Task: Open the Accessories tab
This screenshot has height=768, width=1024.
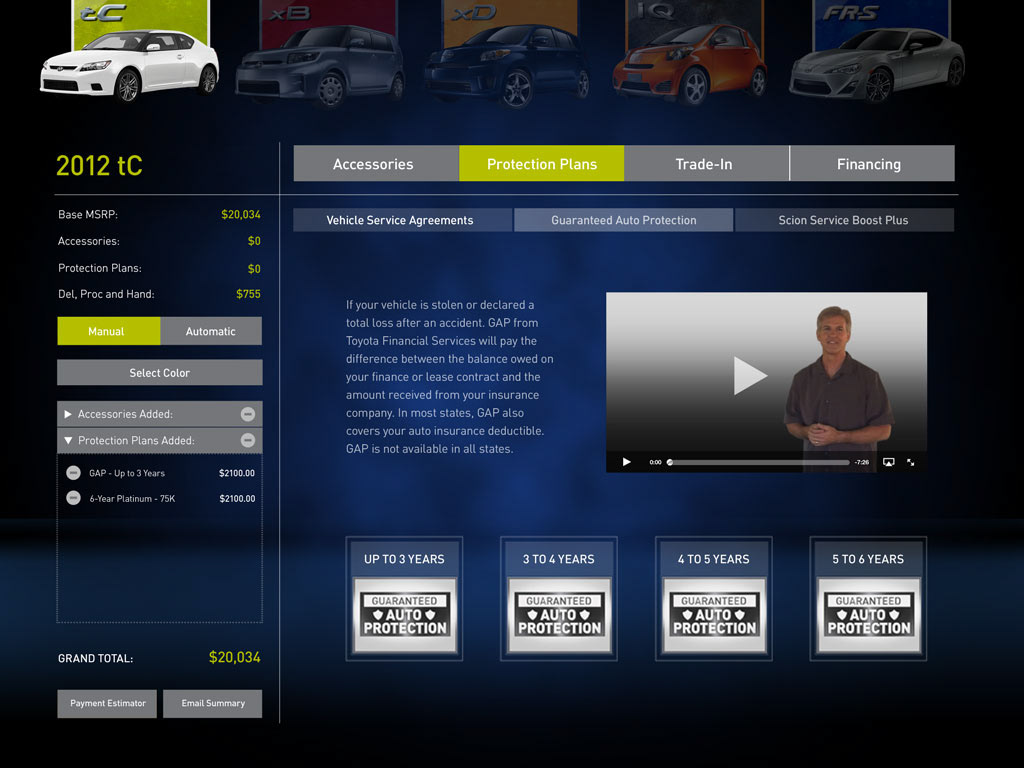Action: click(374, 164)
